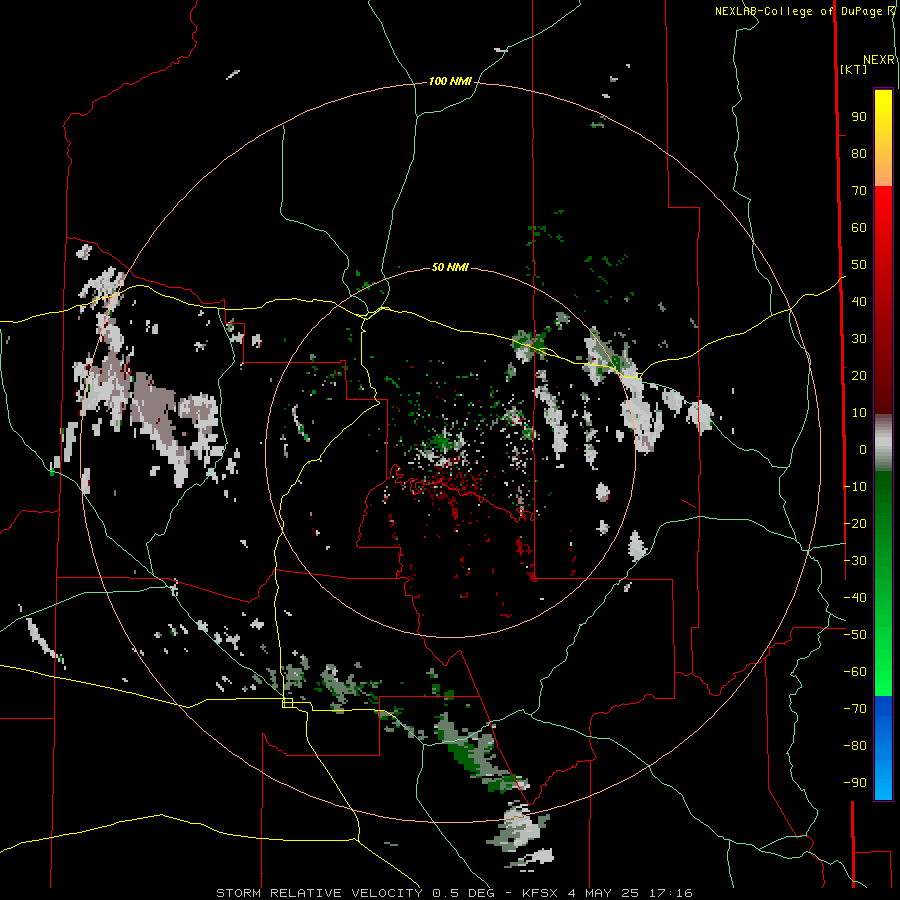Pick the blue bottom segment of the color bar
Screen dimensions: 900x900
point(883,747)
